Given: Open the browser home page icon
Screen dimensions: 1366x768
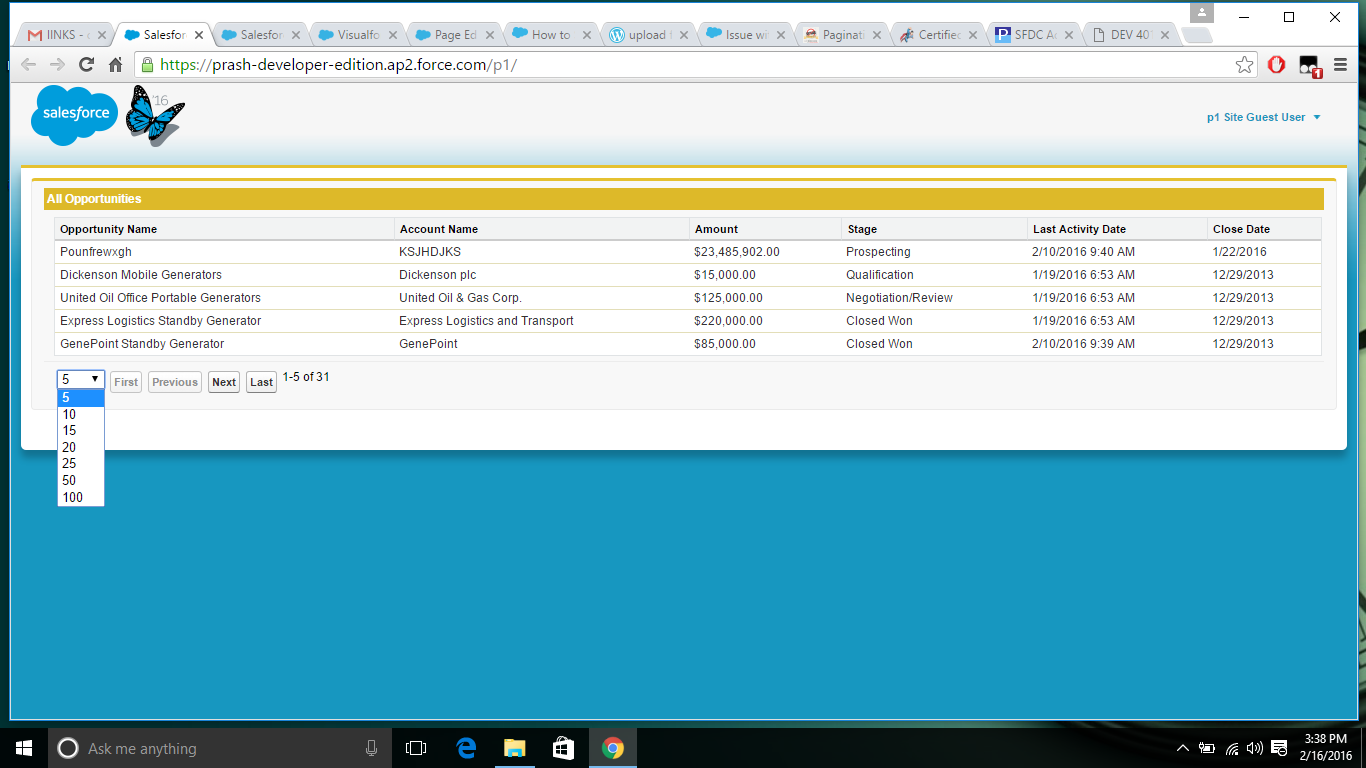Looking at the screenshot, I should 116,65.
